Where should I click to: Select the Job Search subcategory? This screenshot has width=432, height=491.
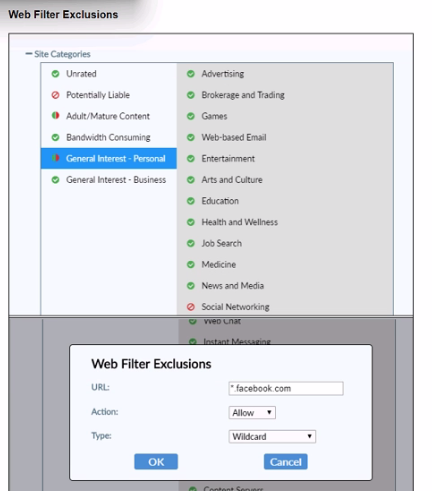tap(222, 243)
